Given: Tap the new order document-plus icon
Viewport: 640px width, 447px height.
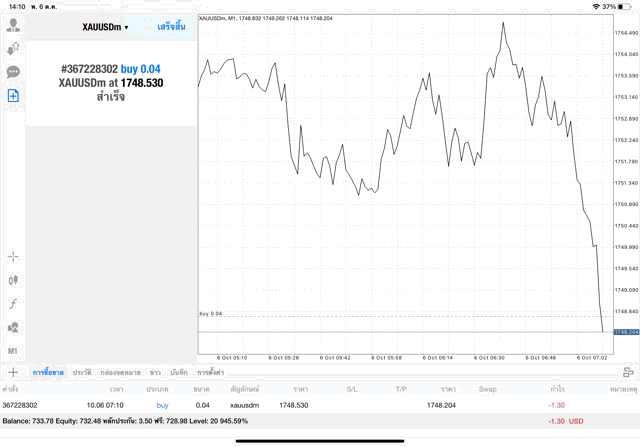Looking at the screenshot, I should 14,96.
